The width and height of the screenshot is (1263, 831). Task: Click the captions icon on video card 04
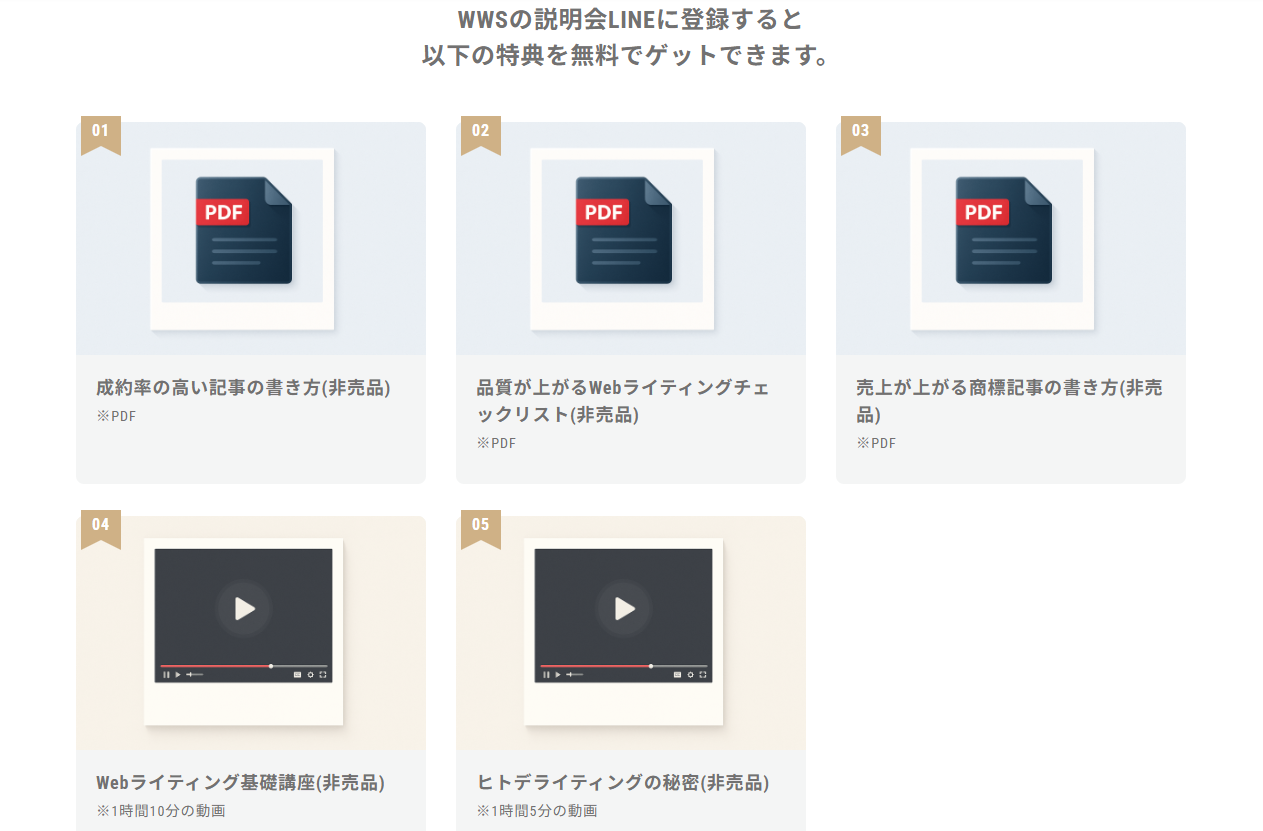tap(297, 675)
